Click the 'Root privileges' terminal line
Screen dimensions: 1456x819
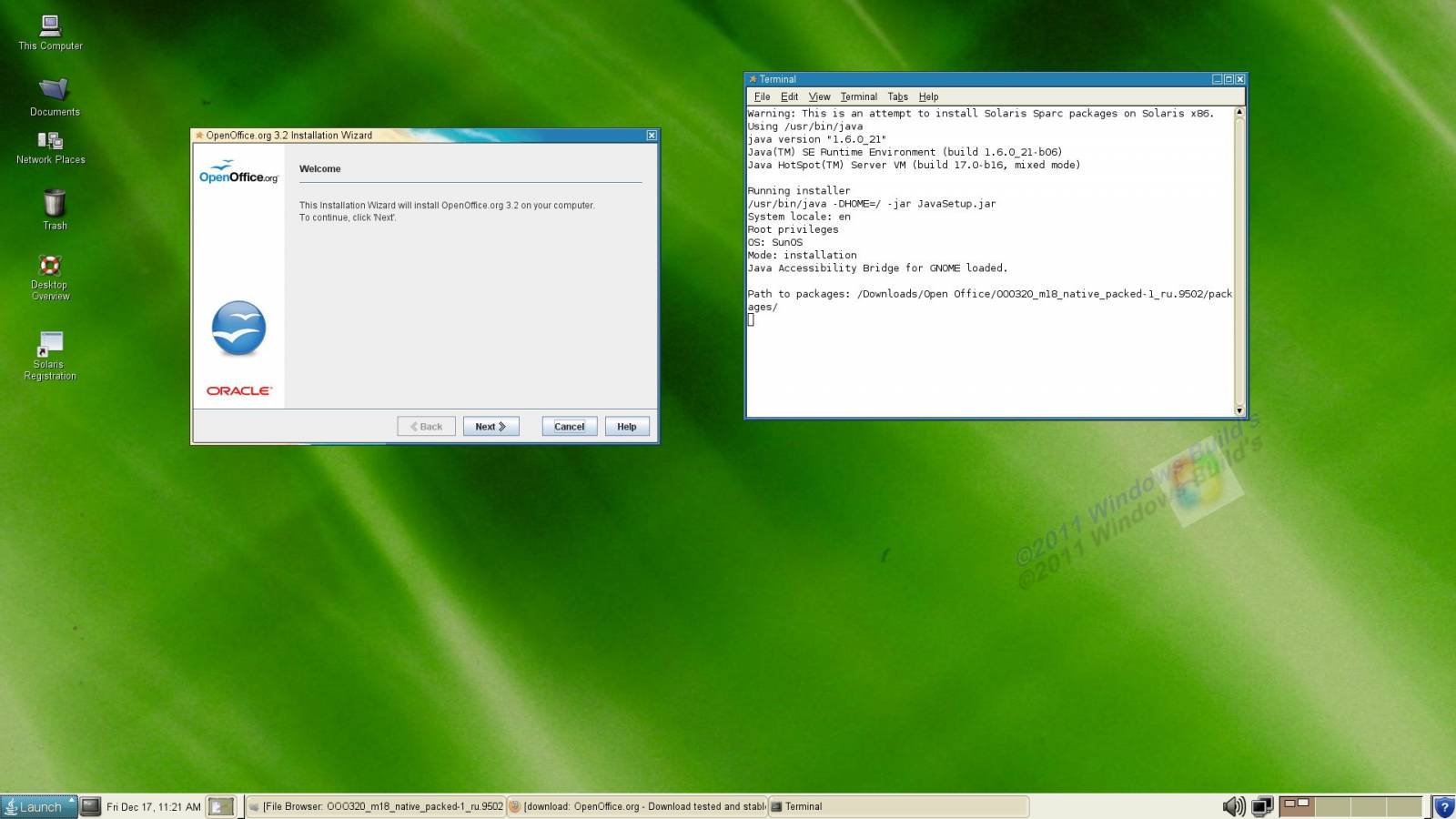pyautogui.click(x=793, y=229)
